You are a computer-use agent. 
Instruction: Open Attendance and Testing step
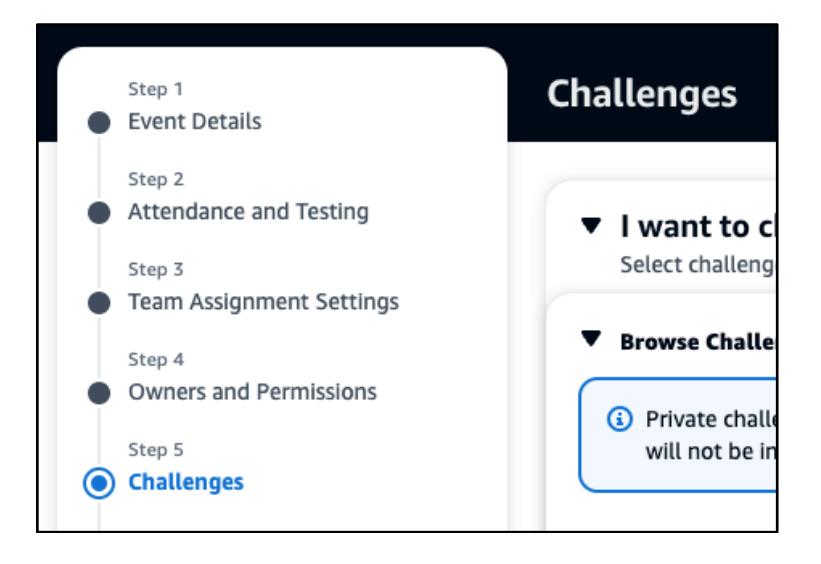tap(248, 212)
